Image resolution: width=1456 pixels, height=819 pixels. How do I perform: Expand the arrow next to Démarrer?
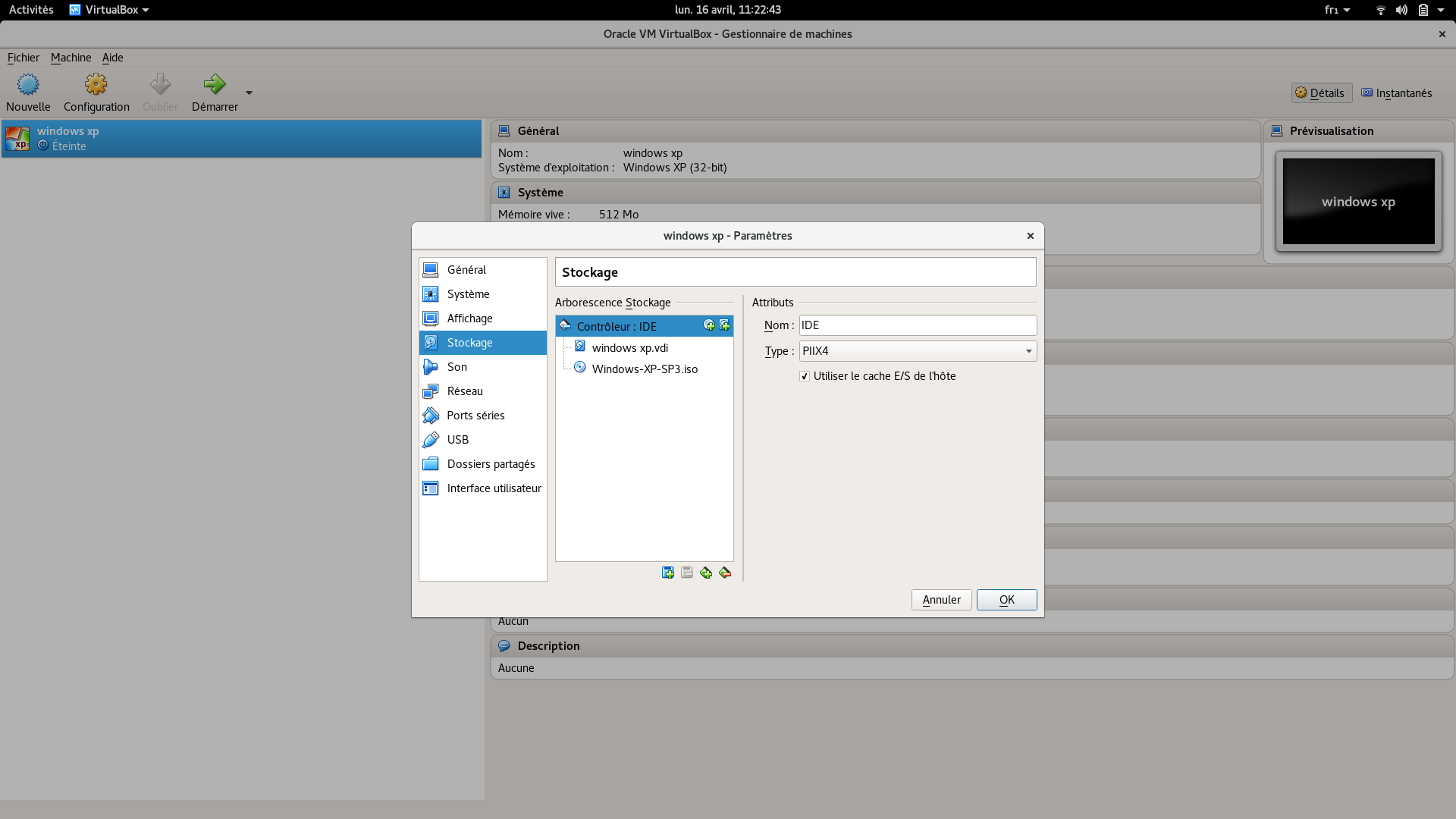tap(249, 93)
